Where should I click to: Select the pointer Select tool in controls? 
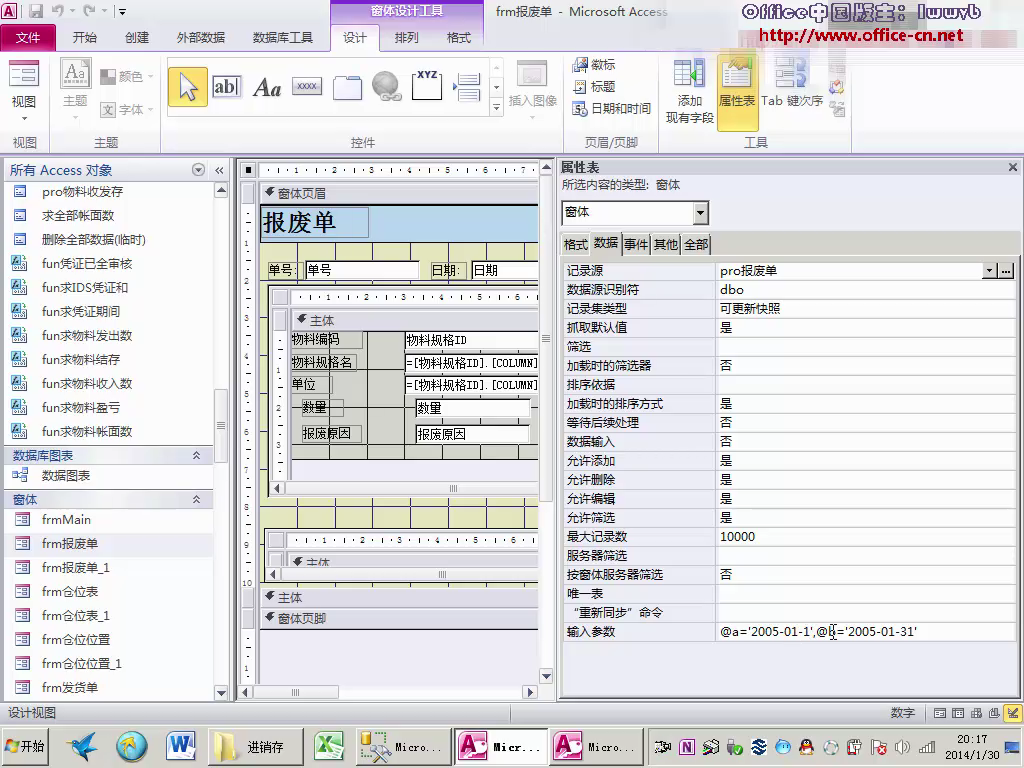(x=188, y=87)
